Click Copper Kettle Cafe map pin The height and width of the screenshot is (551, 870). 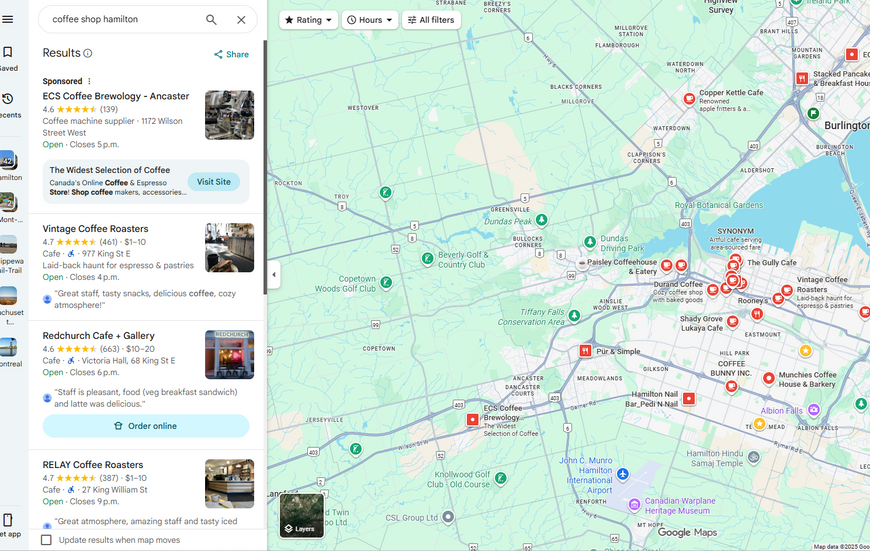[x=689, y=99]
